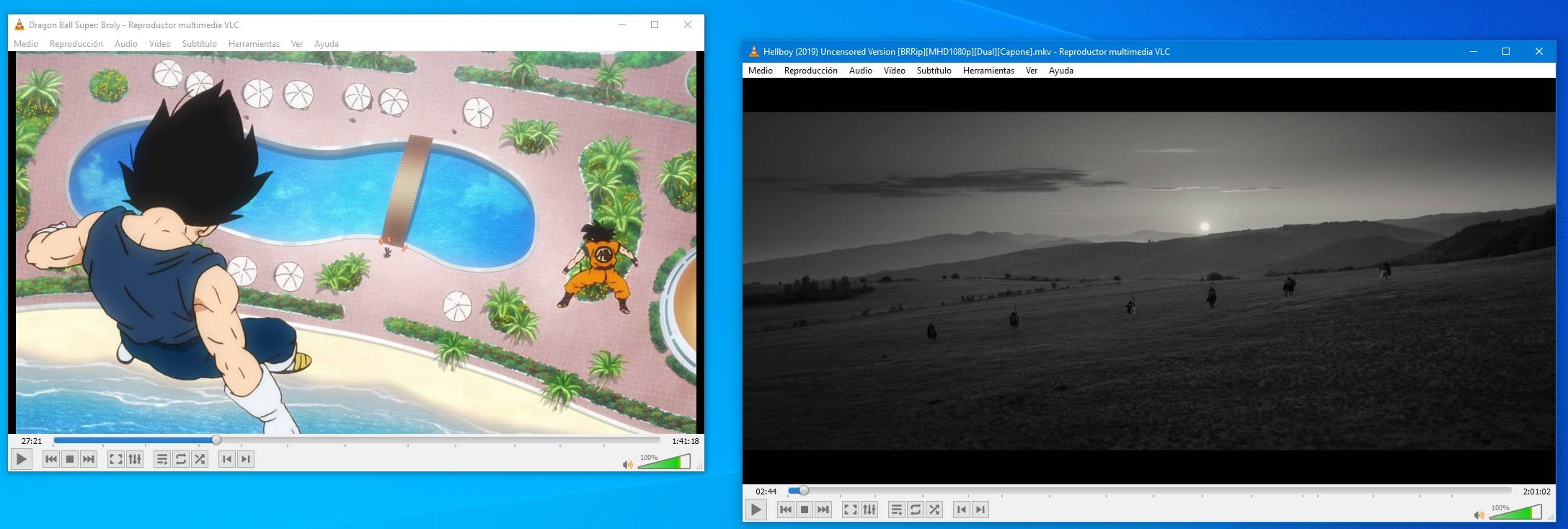Open Vídeo menu in Dragon Ball window

[160, 44]
